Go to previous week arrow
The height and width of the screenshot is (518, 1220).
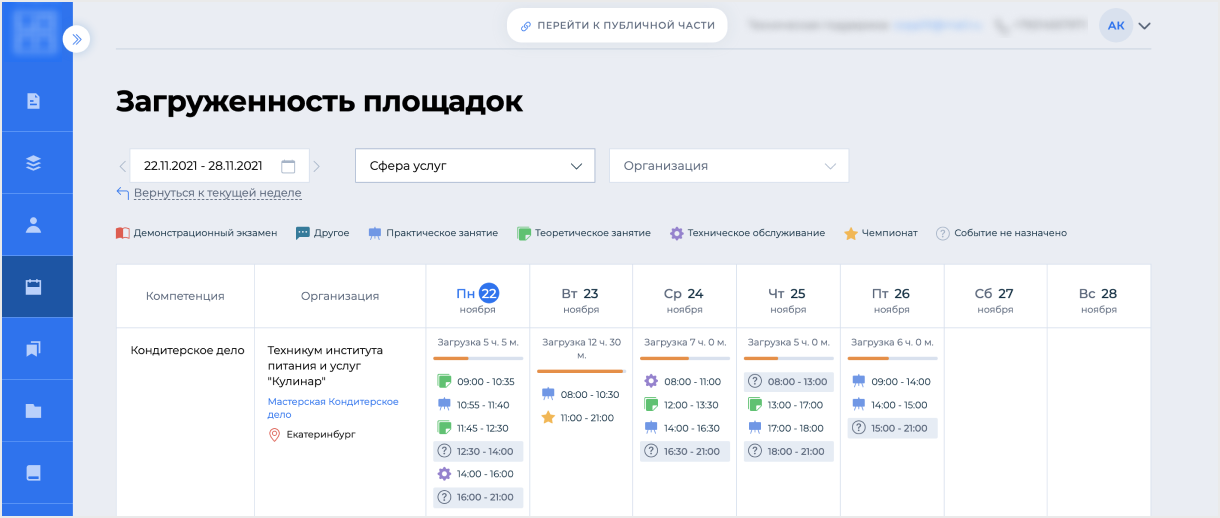pyautogui.click(x=123, y=166)
